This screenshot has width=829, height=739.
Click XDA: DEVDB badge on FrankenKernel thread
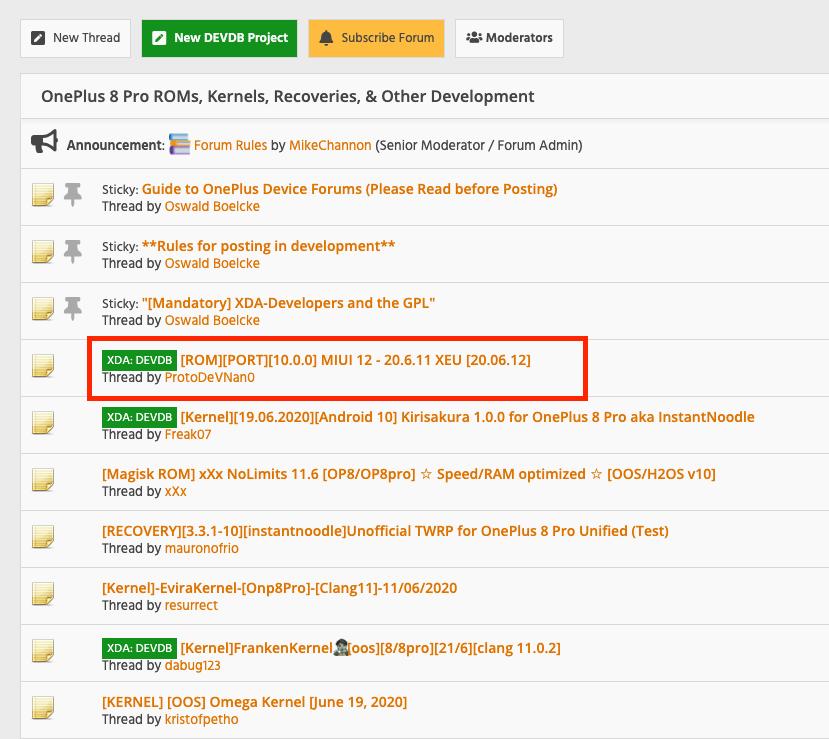point(140,648)
